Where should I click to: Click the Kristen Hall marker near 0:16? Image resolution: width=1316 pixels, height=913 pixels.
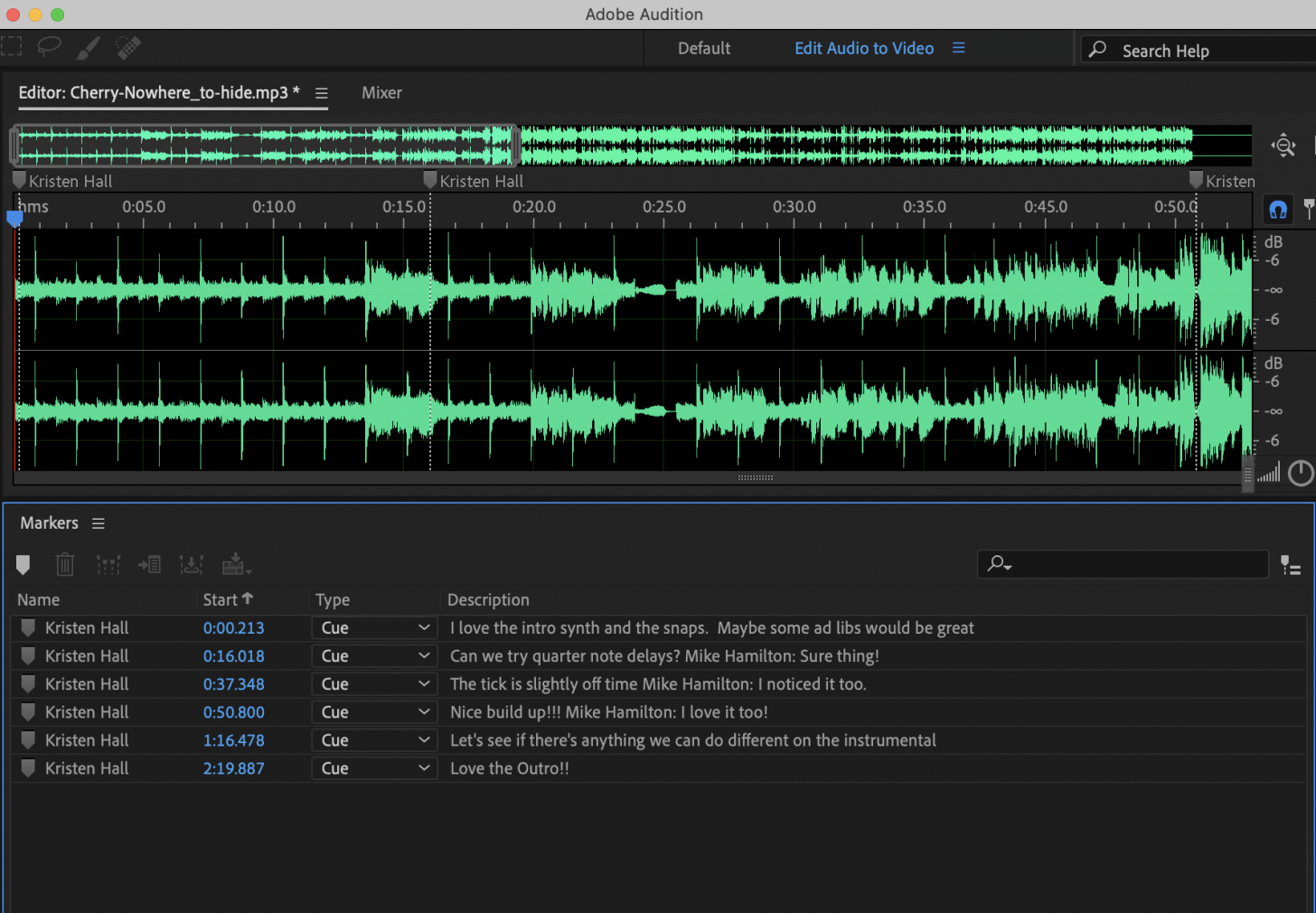coord(430,180)
